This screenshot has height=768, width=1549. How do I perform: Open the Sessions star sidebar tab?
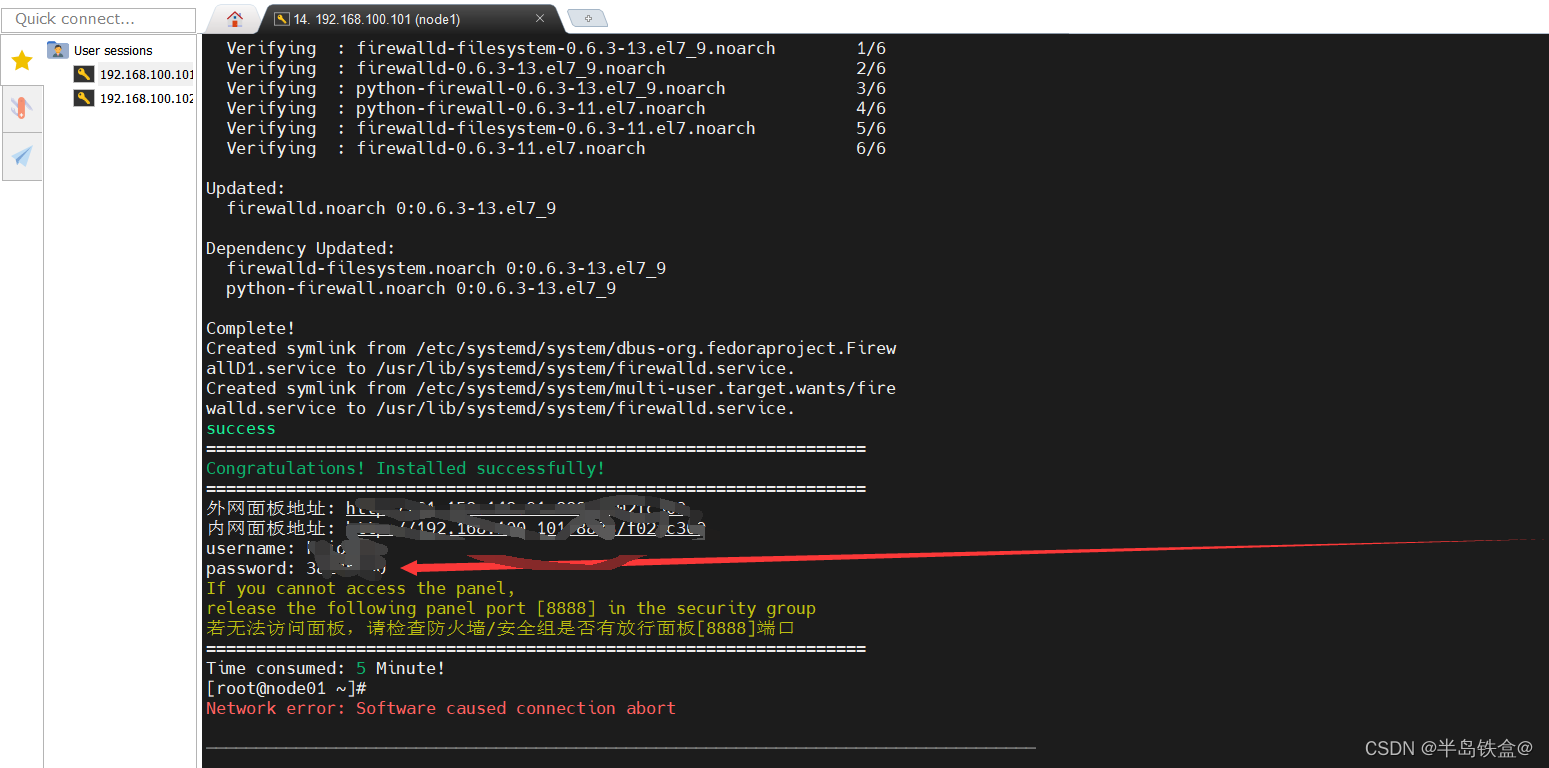pos(22,61)
